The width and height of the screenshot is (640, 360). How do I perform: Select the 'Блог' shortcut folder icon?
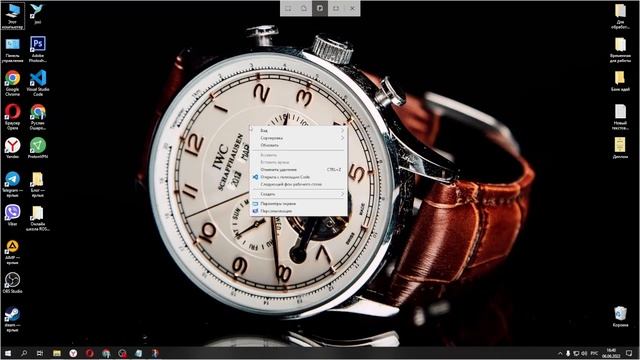coord(38,184)
